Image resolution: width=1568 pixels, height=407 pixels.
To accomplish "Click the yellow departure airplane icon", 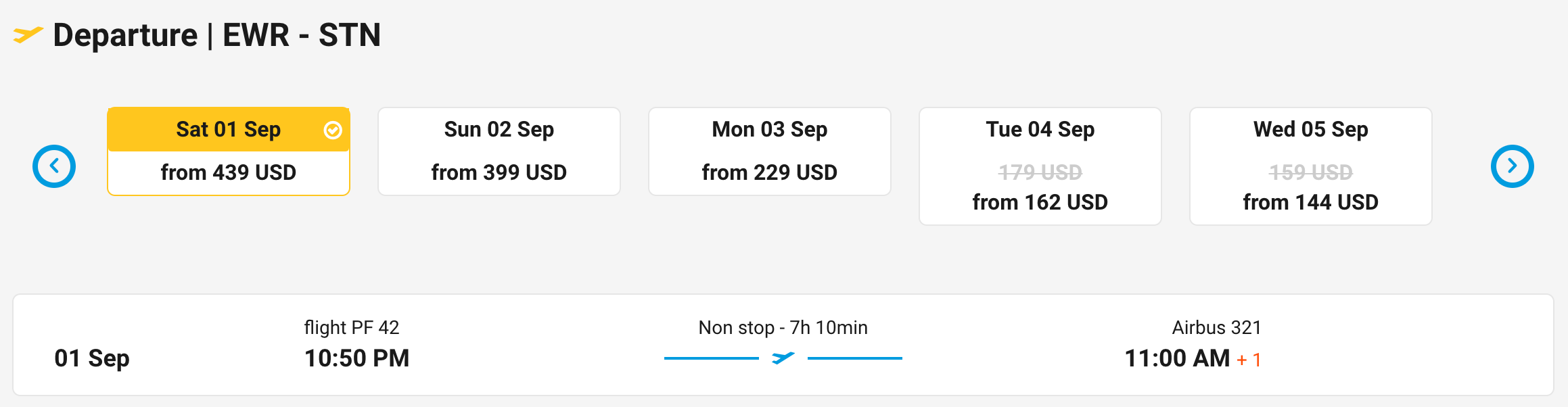I will coord(28,34).
